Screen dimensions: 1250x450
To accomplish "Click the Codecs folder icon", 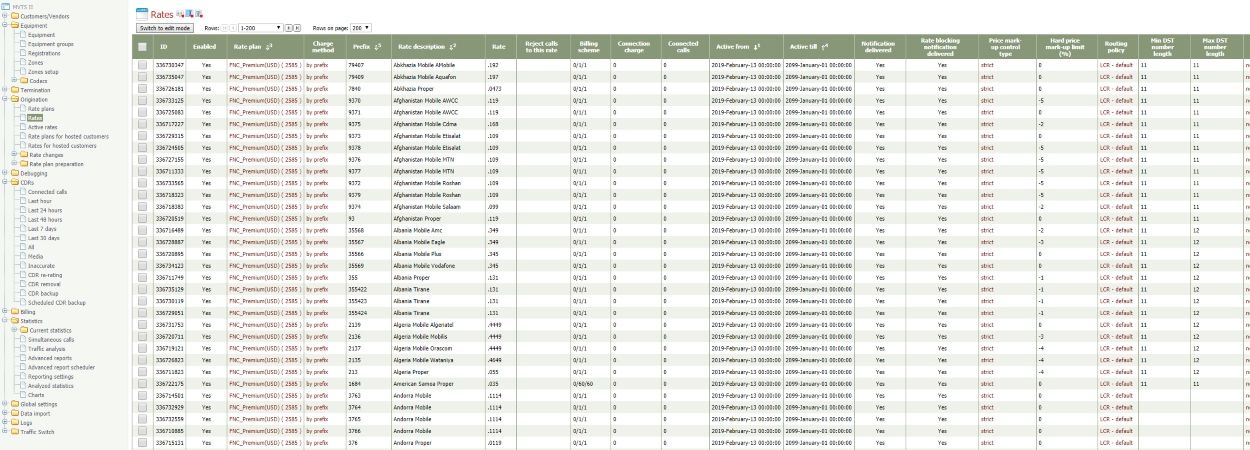I will tap(24, 81).
